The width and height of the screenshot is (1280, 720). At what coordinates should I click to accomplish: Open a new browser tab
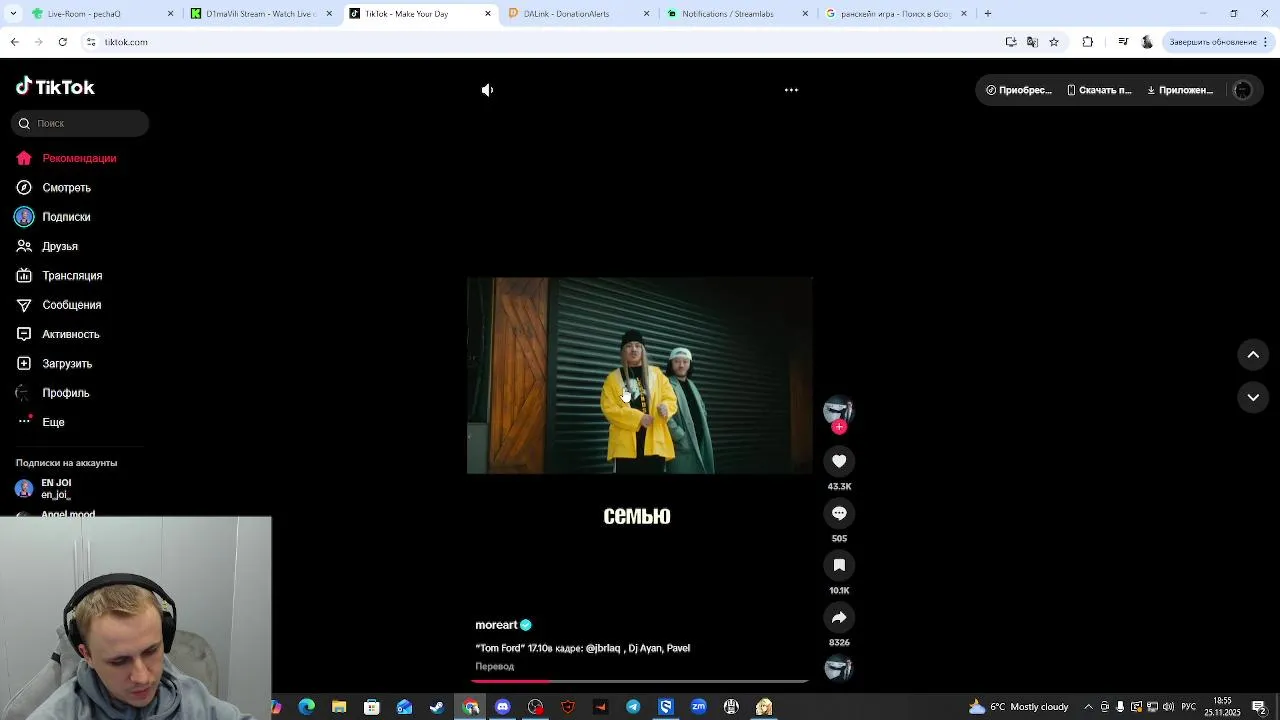click(x=988, y=14)
